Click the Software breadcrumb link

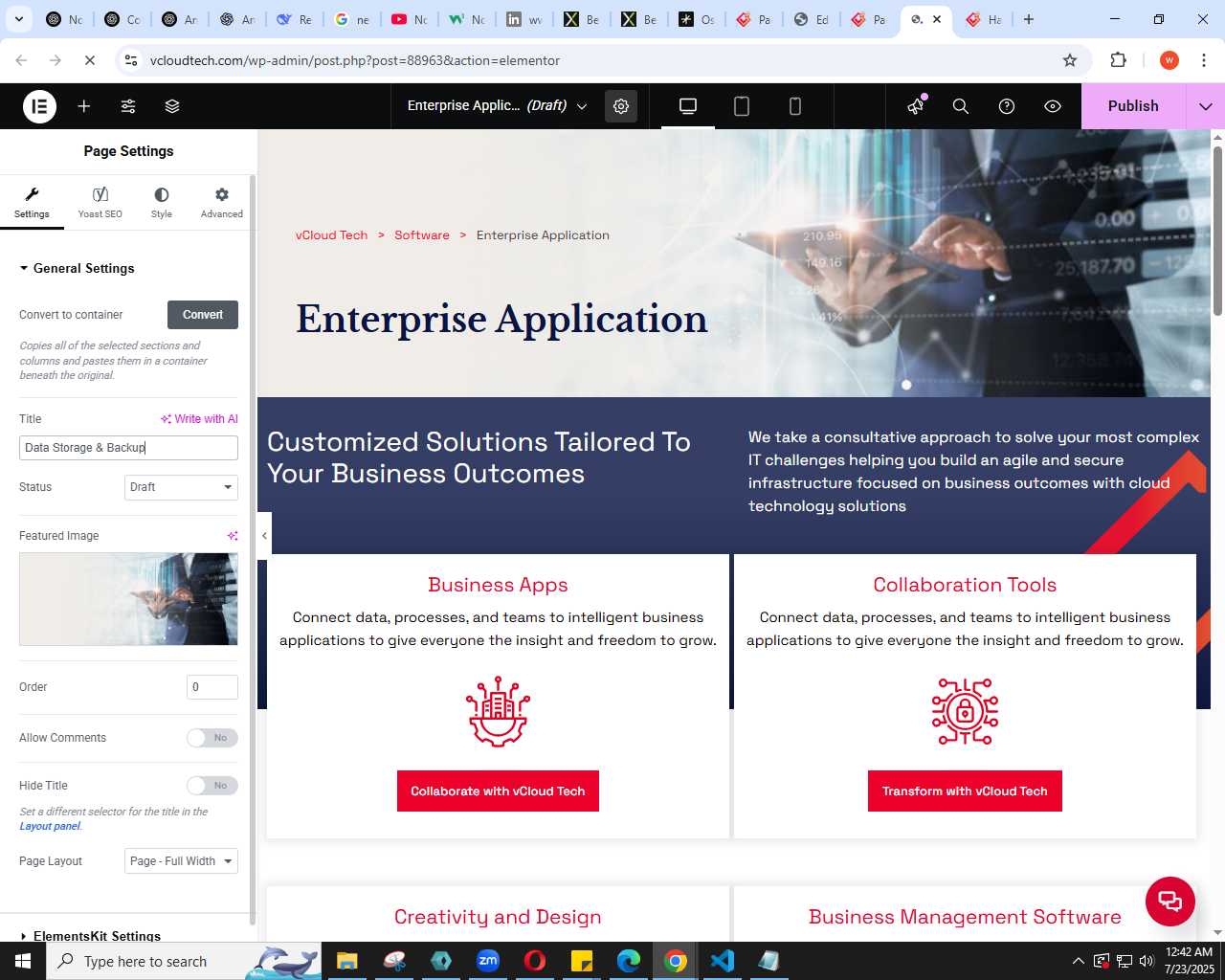(x=422, y=235)
